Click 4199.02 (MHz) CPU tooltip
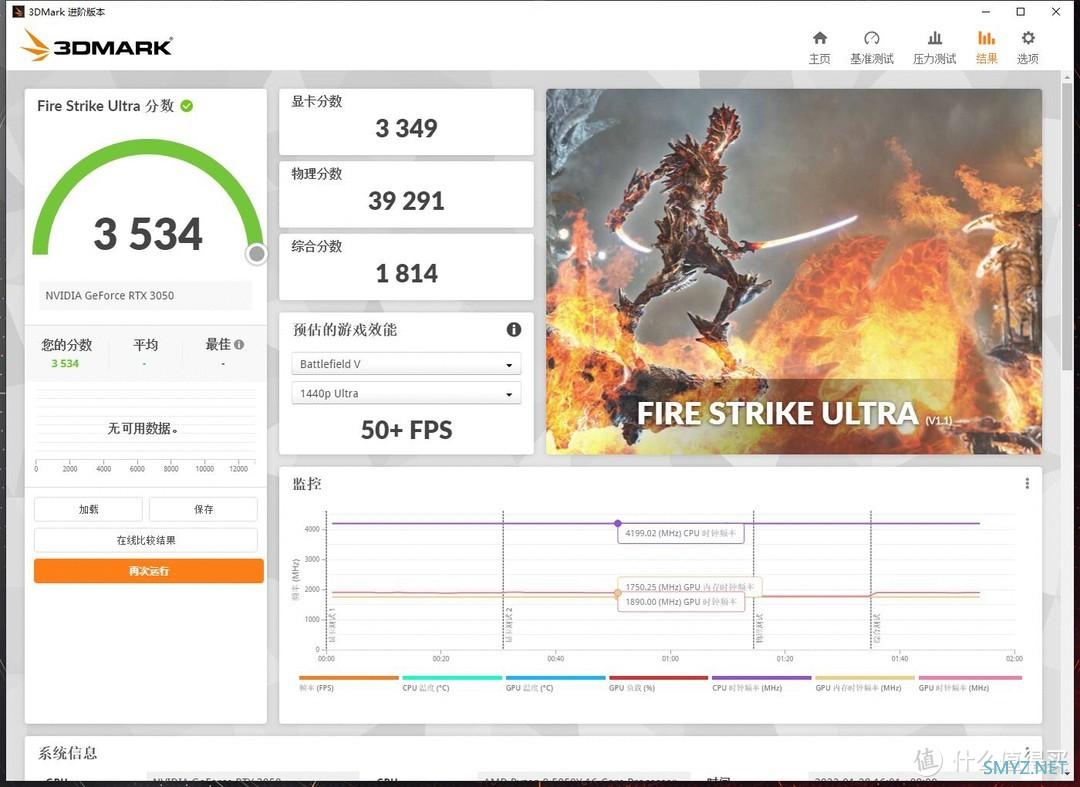The image size is (1080, 787). pos(681,533)
